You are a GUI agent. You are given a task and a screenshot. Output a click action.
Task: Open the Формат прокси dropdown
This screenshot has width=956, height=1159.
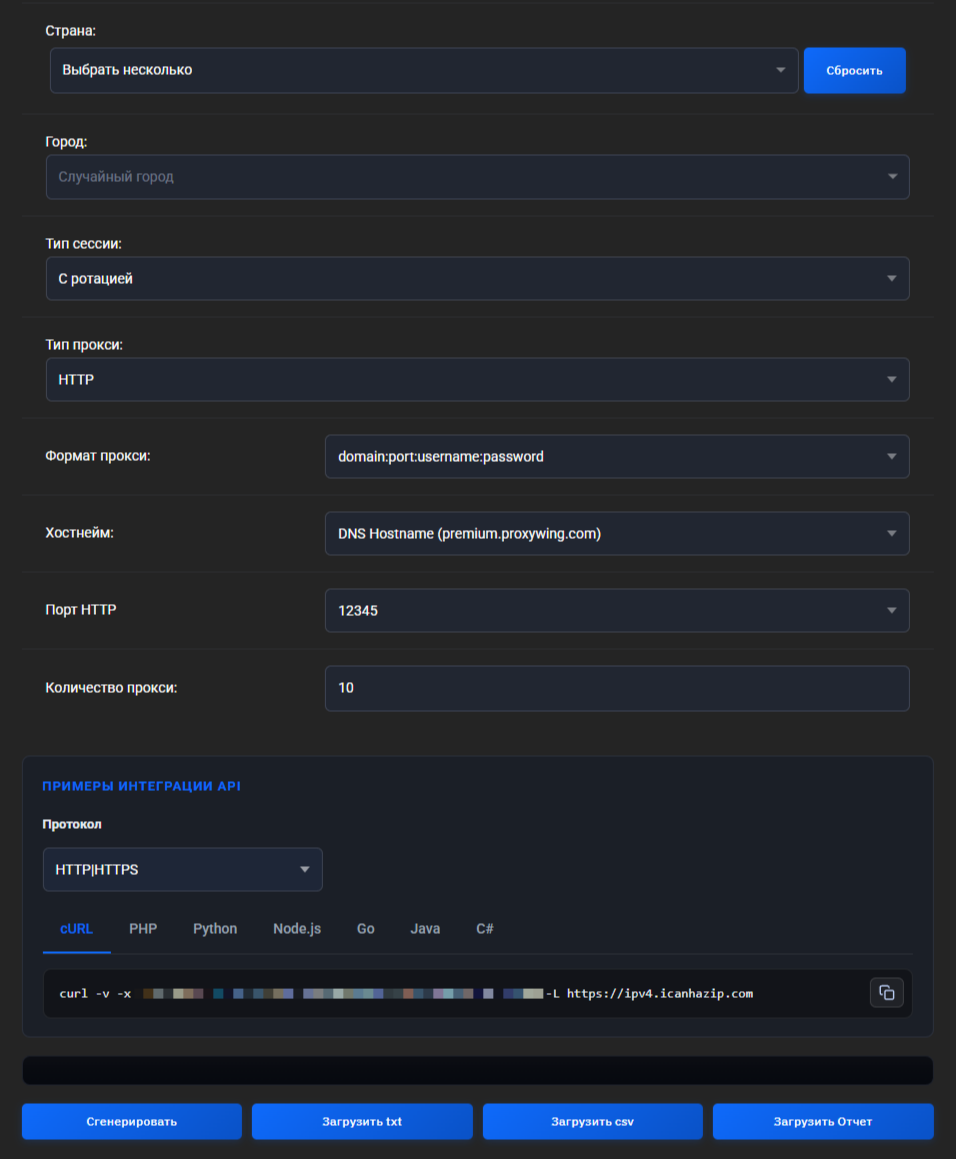[617, 457]
